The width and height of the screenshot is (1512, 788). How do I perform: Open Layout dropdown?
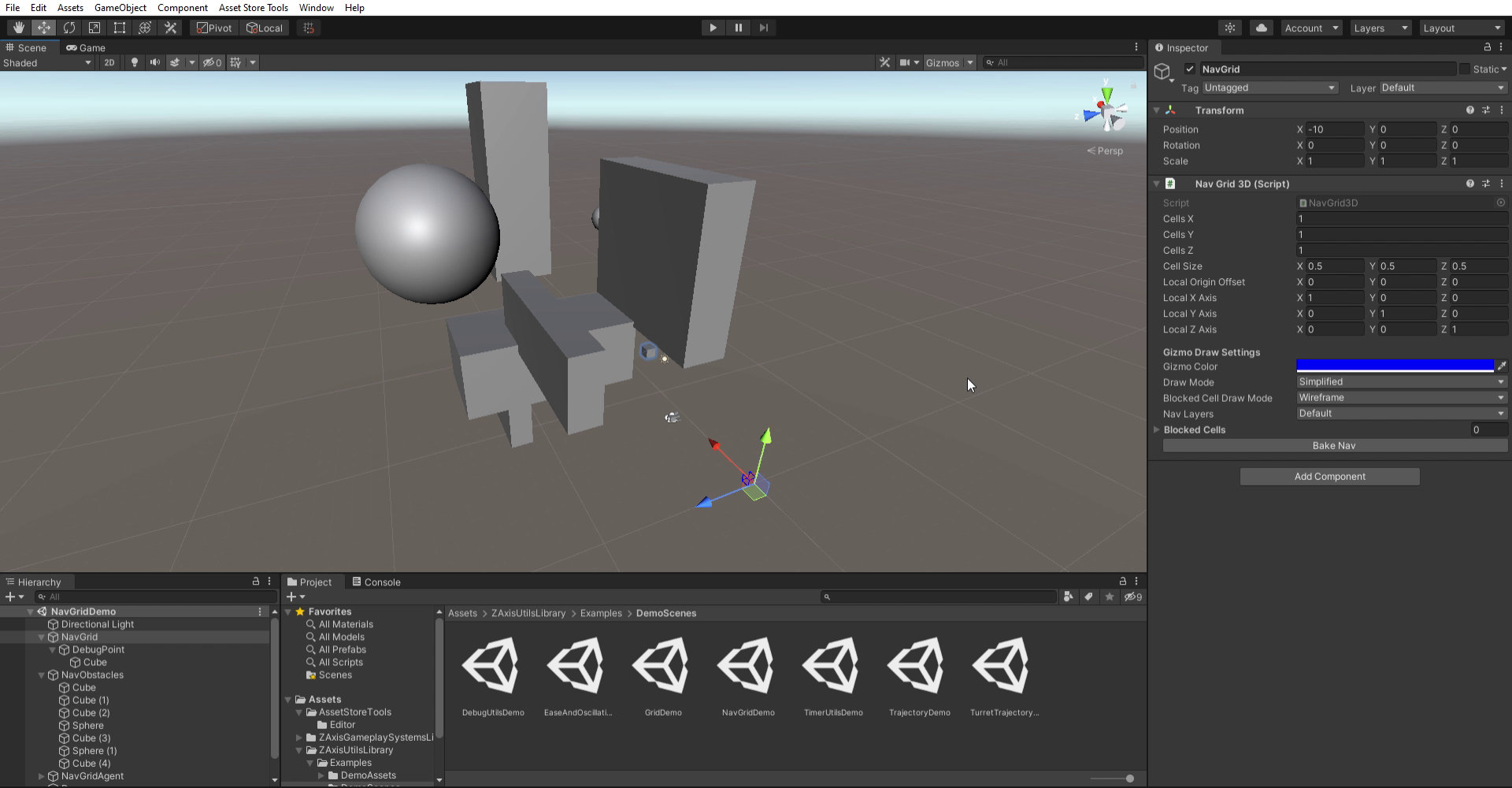[1462, 28]
